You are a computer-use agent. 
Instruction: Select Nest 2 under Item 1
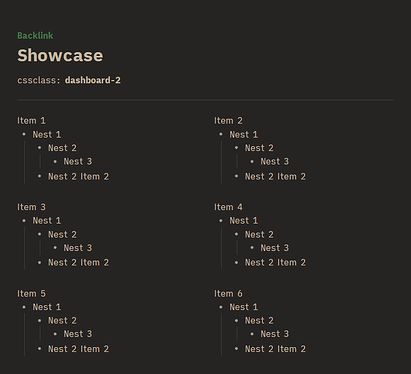click(x=62, y=148)
